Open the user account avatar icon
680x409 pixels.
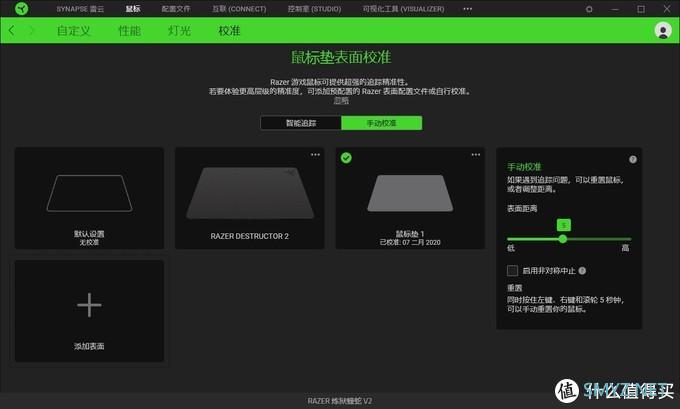click(663, 30)
